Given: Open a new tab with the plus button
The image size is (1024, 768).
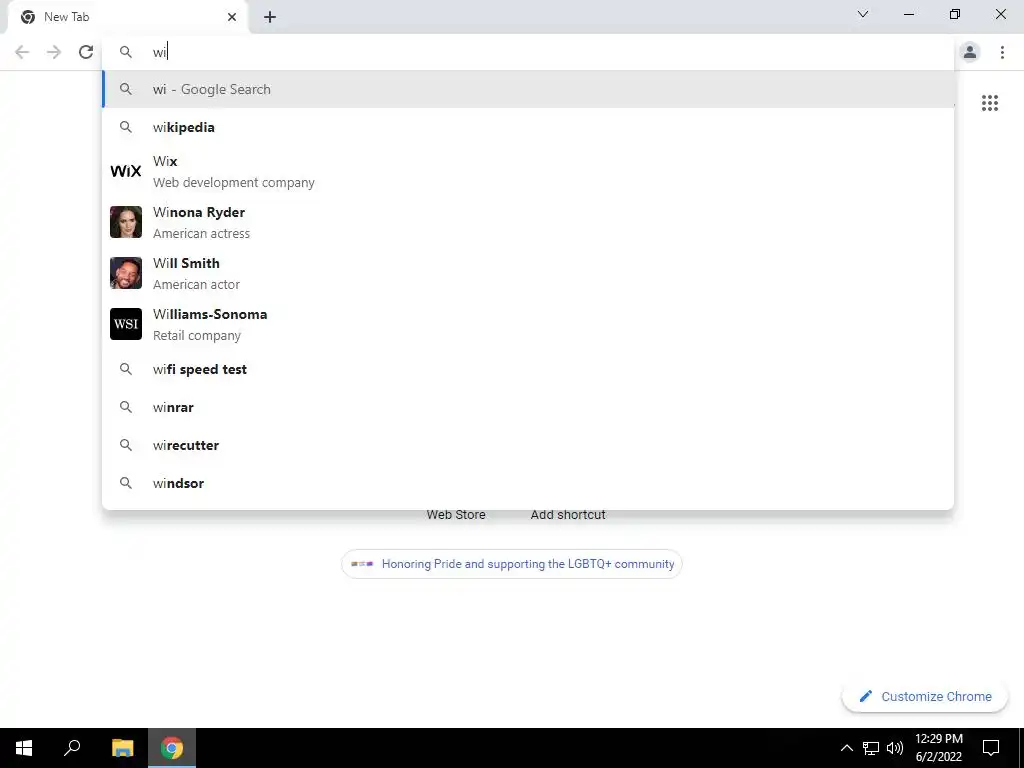Looking at the screenshot, I should [x=270, y=17].
